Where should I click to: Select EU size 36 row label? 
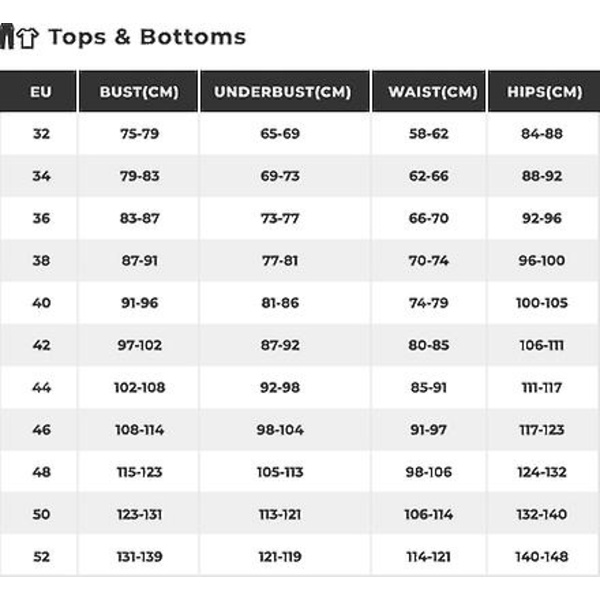coord(40,218)
